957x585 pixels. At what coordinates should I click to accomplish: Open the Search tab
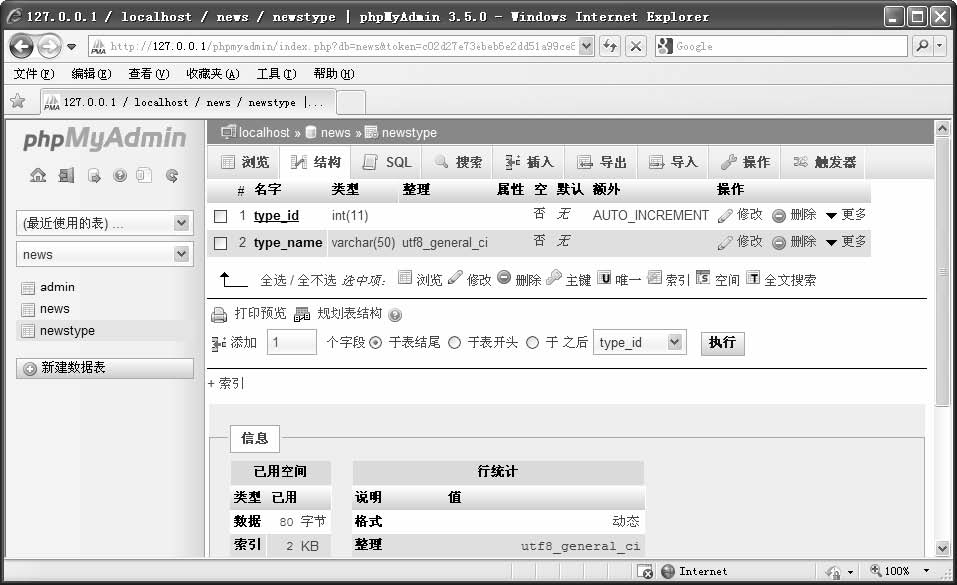point(458,162)
